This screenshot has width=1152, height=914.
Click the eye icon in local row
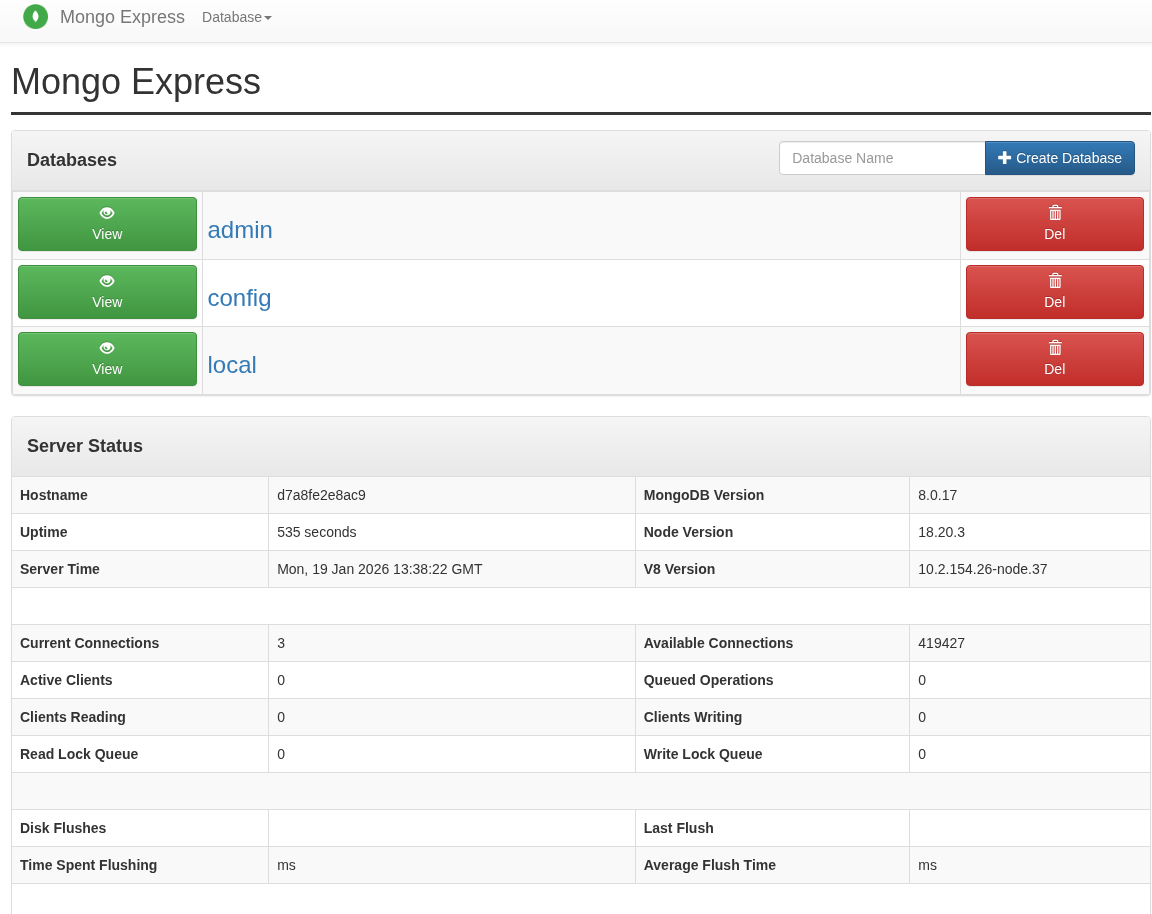coord(107,348)
